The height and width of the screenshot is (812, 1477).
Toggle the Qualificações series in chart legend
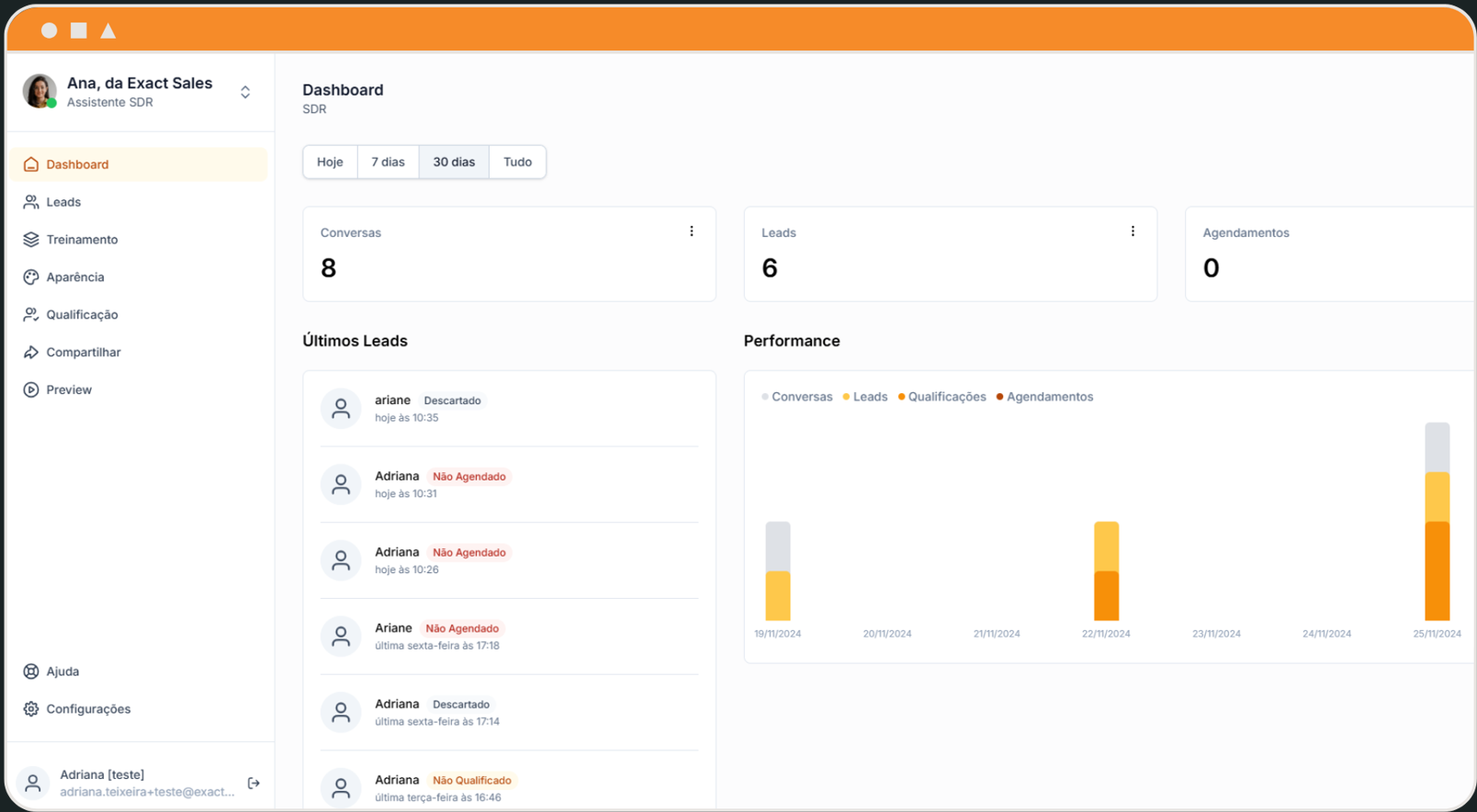pyautogui.click(x=941, y=397)
